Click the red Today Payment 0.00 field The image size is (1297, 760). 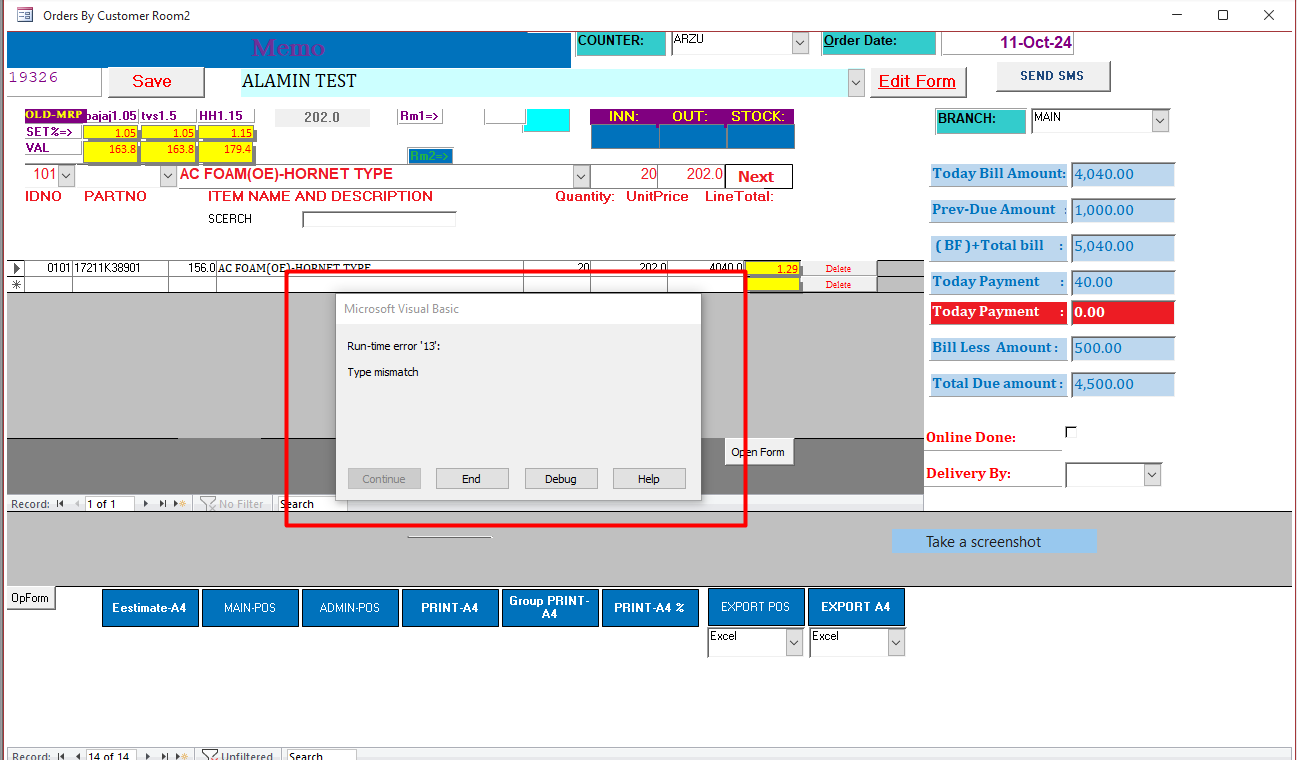1122,312
